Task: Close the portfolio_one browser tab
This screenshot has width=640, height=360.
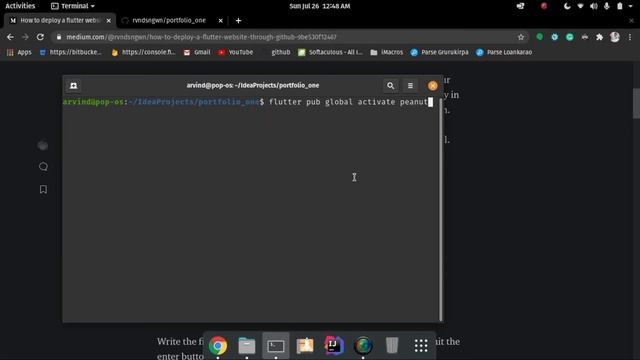Action: pos(220,20)
